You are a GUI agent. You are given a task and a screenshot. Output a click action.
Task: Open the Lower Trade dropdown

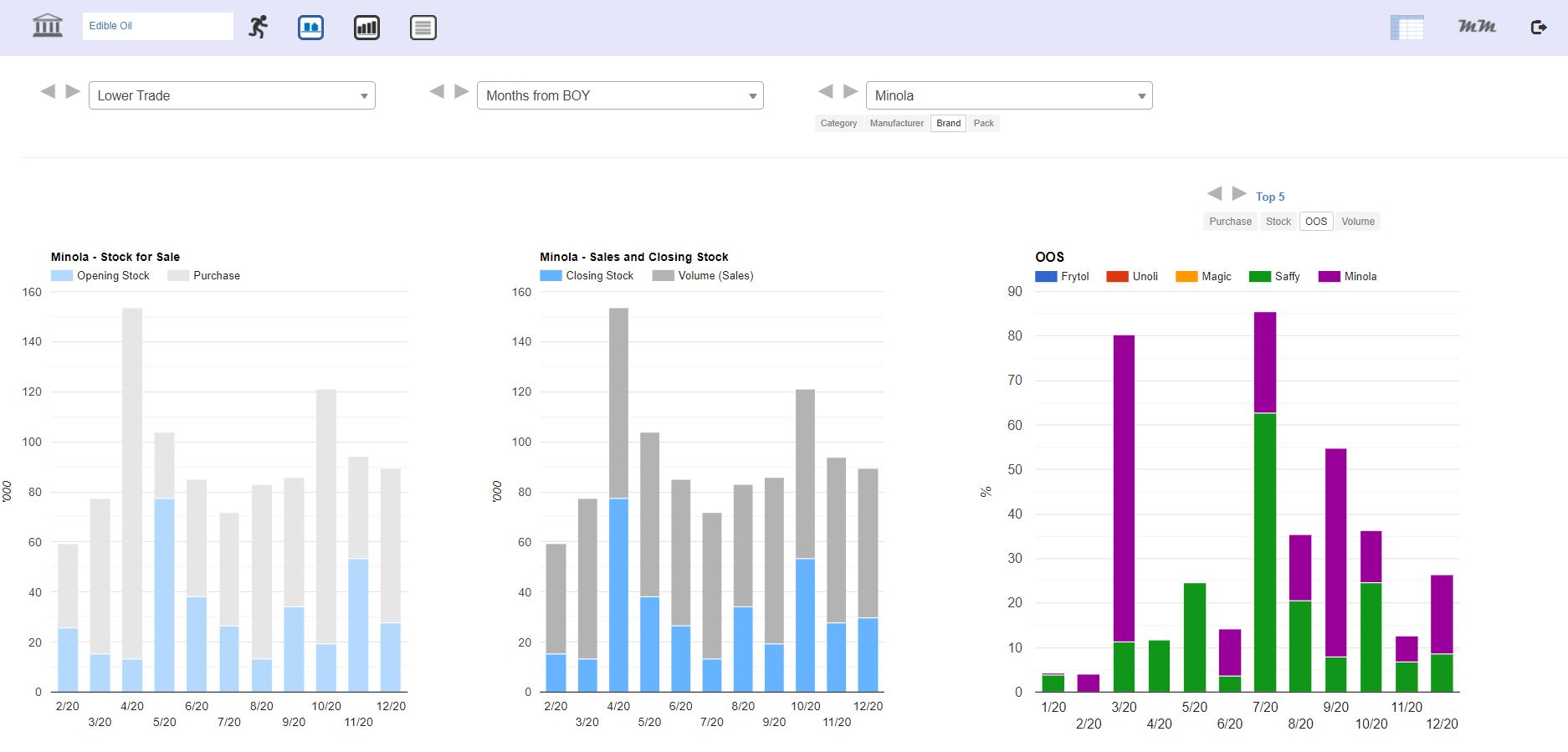click(x=232, y=95)
